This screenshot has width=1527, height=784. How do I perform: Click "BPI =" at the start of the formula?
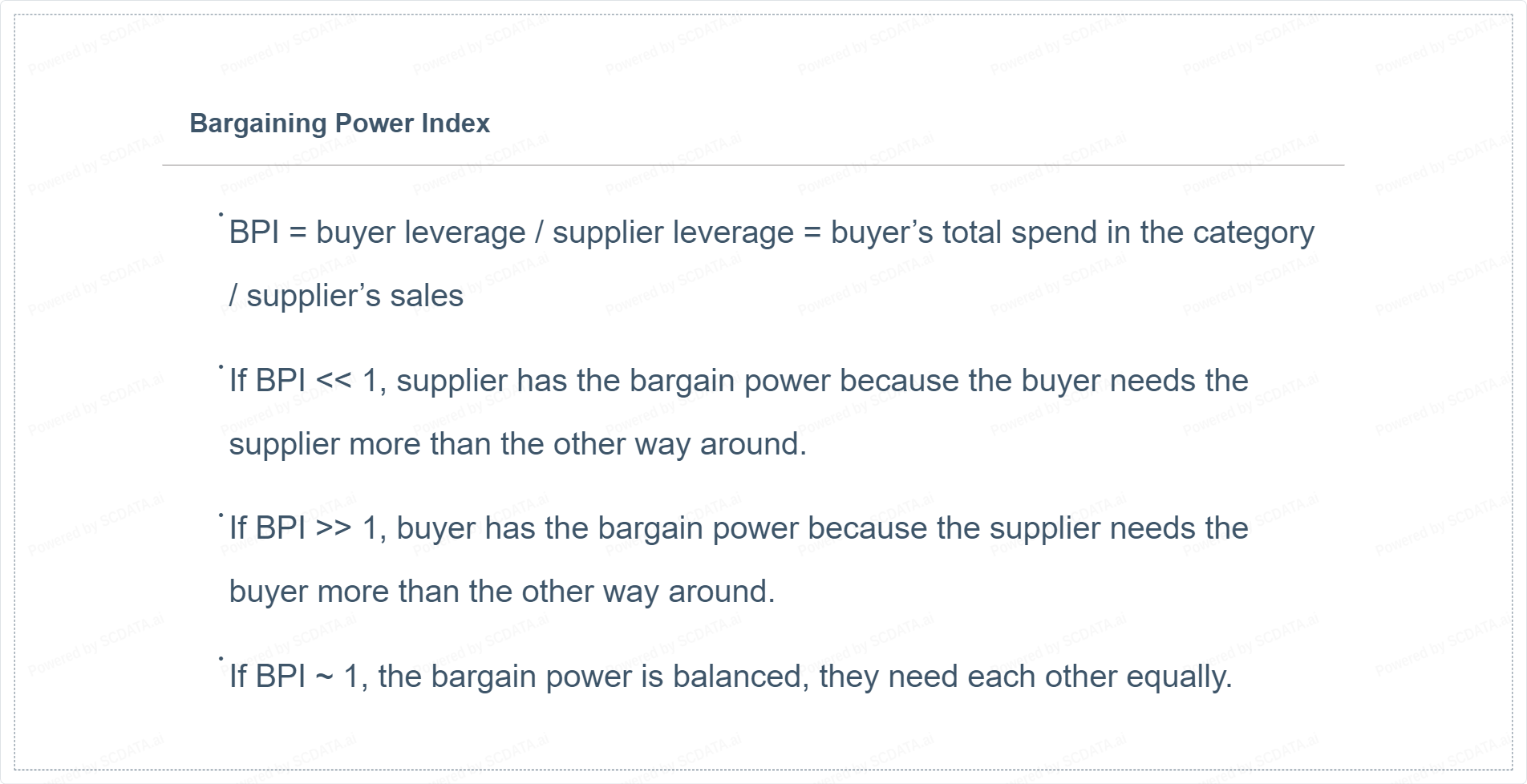268,232
